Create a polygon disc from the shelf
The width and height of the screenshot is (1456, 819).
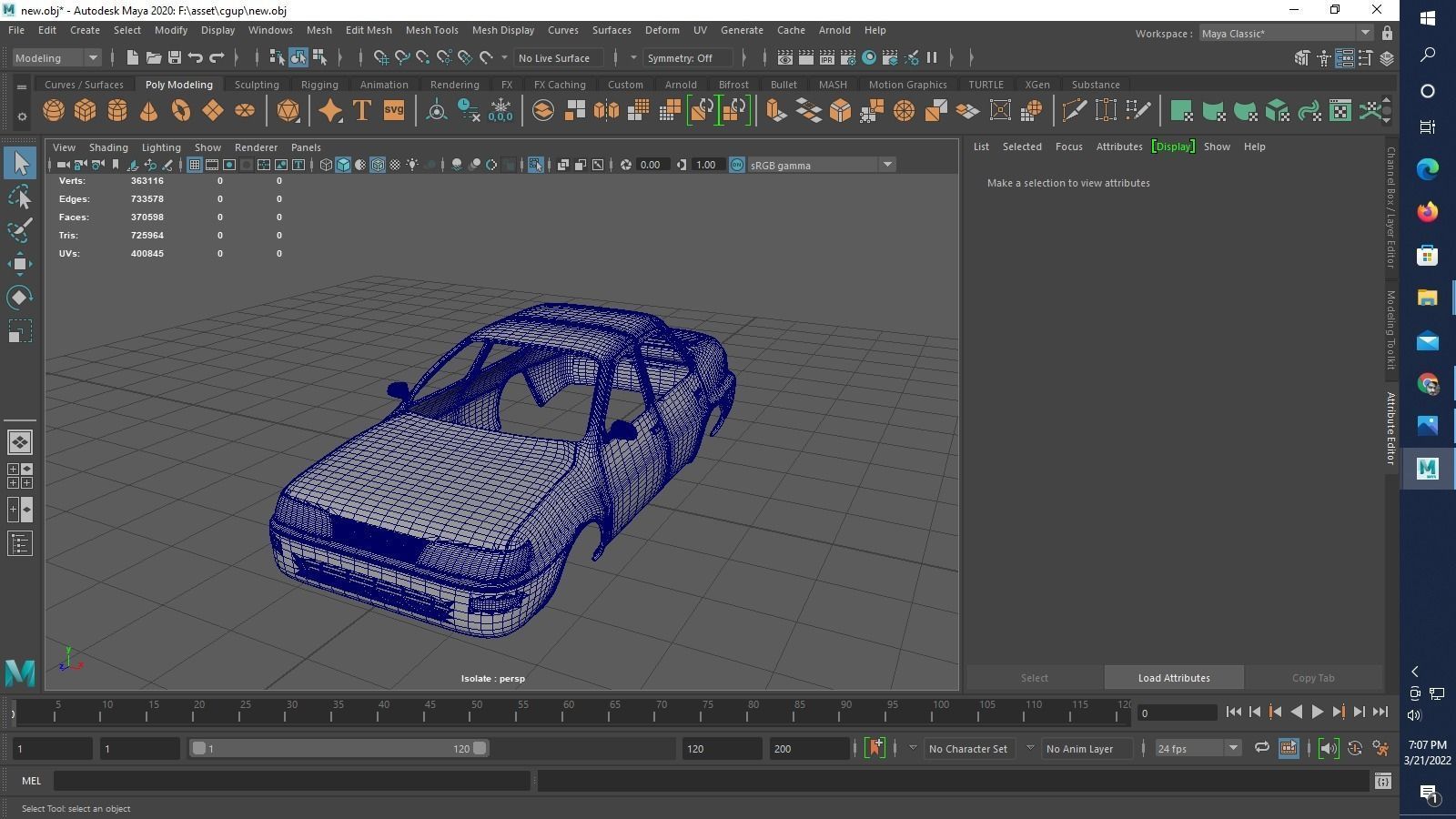(x=245, y=111)
